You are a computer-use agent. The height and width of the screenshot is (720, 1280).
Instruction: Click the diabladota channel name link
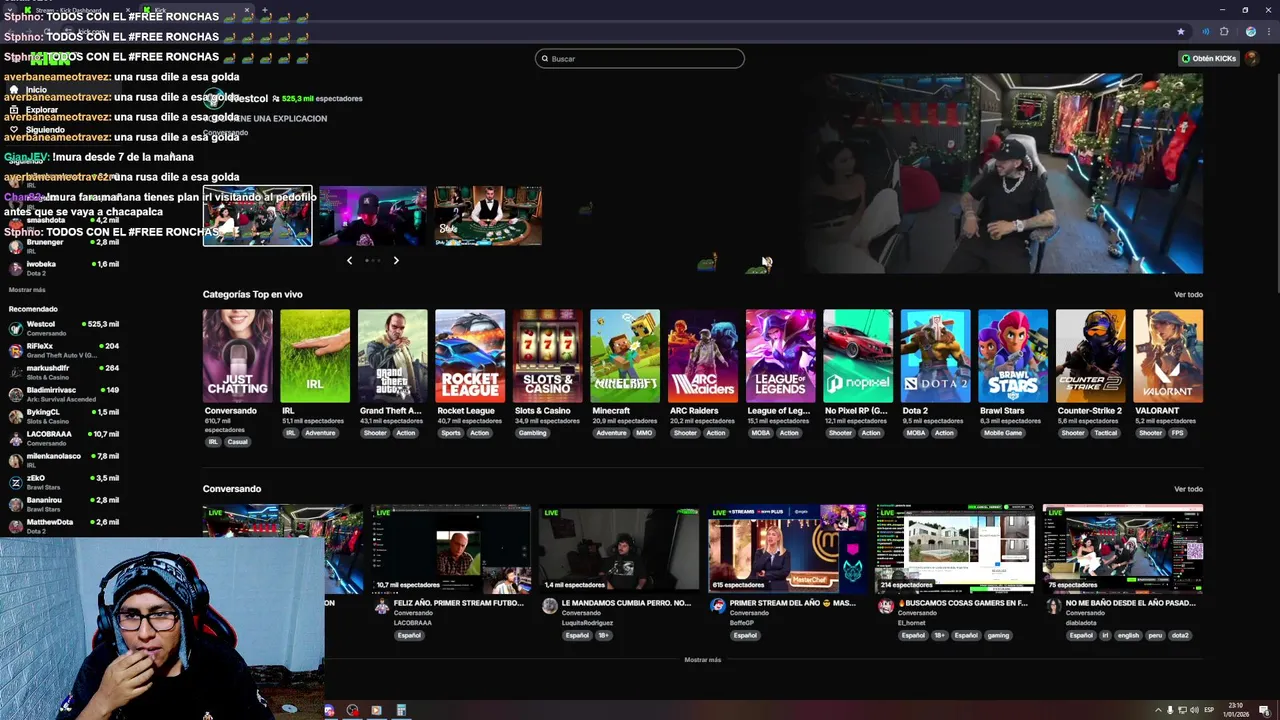click(1081, 623)
